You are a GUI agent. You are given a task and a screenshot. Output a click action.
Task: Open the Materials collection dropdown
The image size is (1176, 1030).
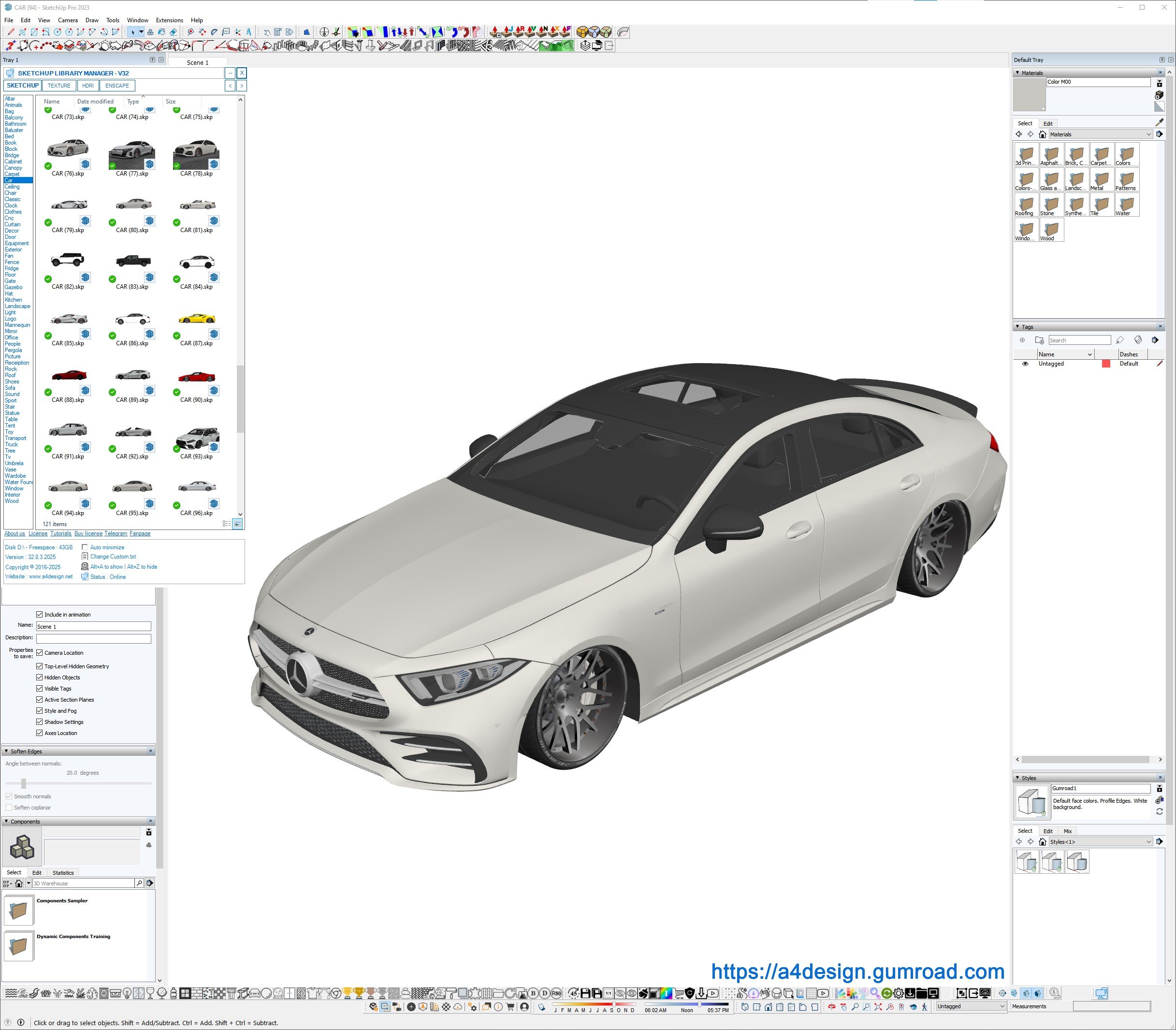[1148, 134]
